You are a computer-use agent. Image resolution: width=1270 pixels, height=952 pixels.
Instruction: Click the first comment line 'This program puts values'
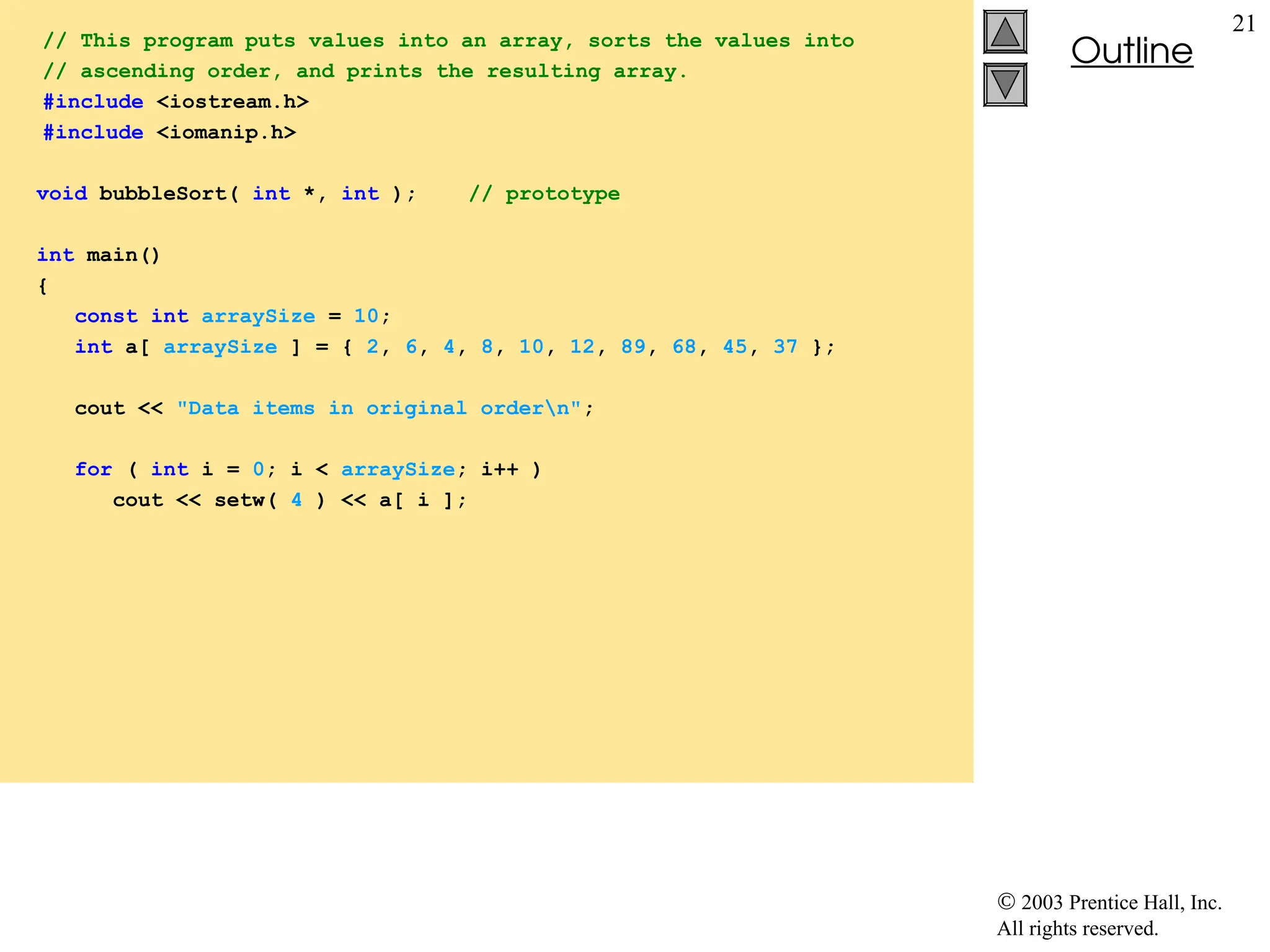(x=448, y=41)
